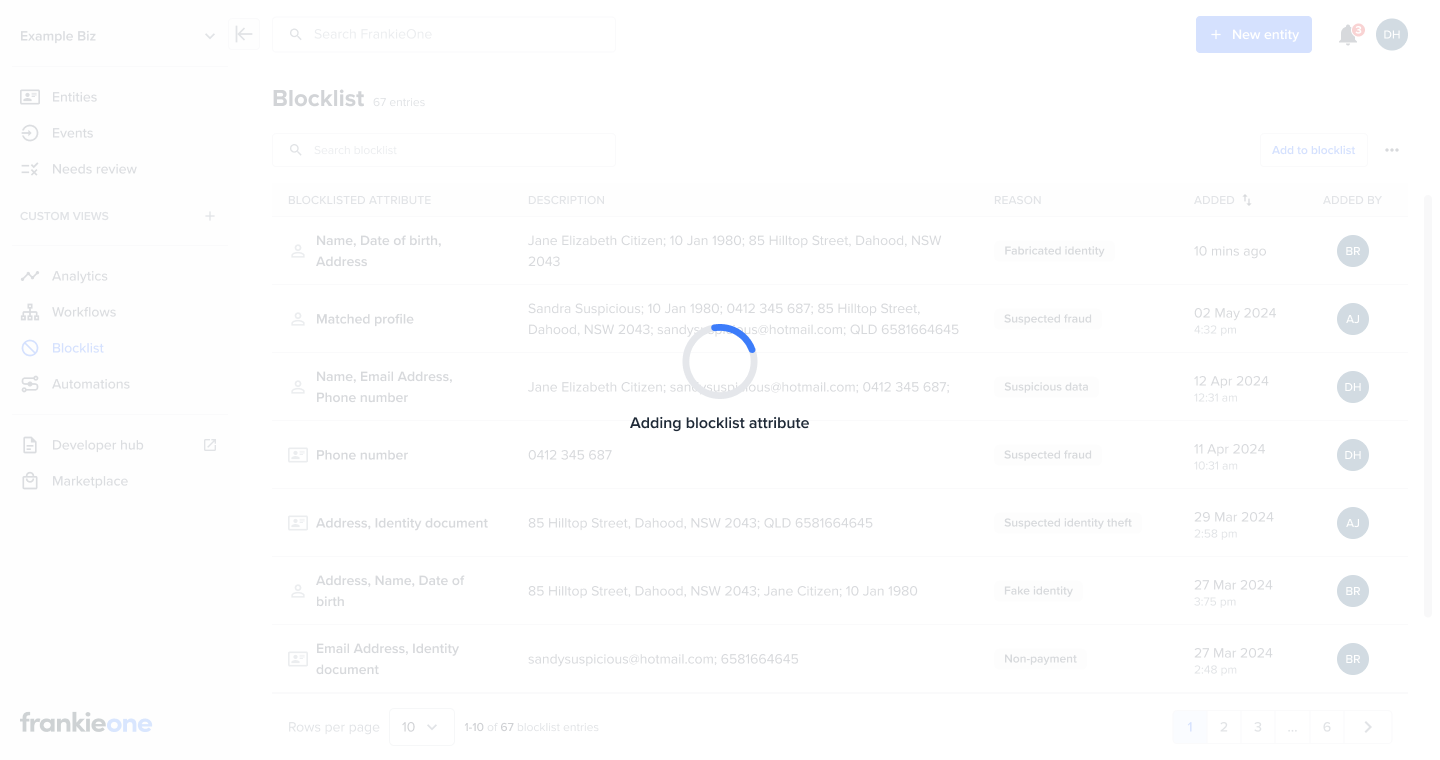
Task: Click the Suspicious data reason tag
Action: [1046, 387]
